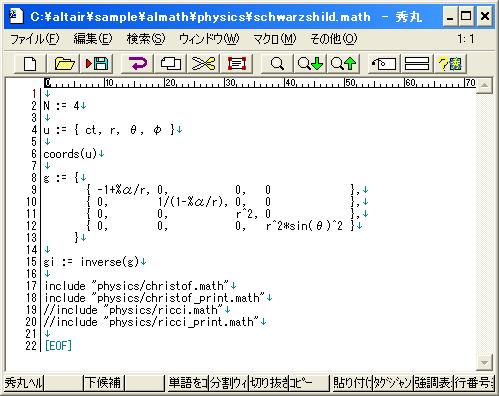Open search with the magnifying glass icon
499x396 pixels.
click(277, 64)
